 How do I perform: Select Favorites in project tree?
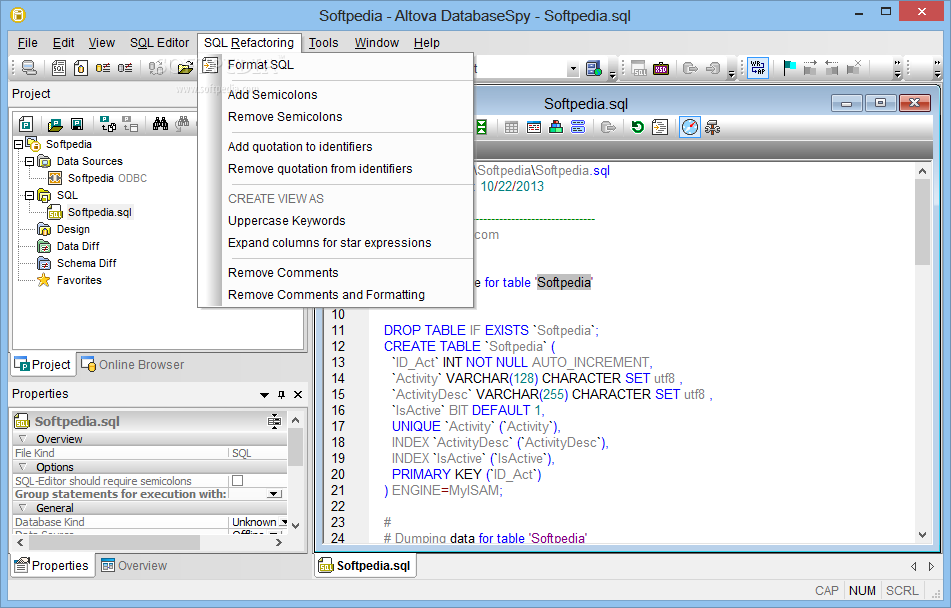point(79,280)
